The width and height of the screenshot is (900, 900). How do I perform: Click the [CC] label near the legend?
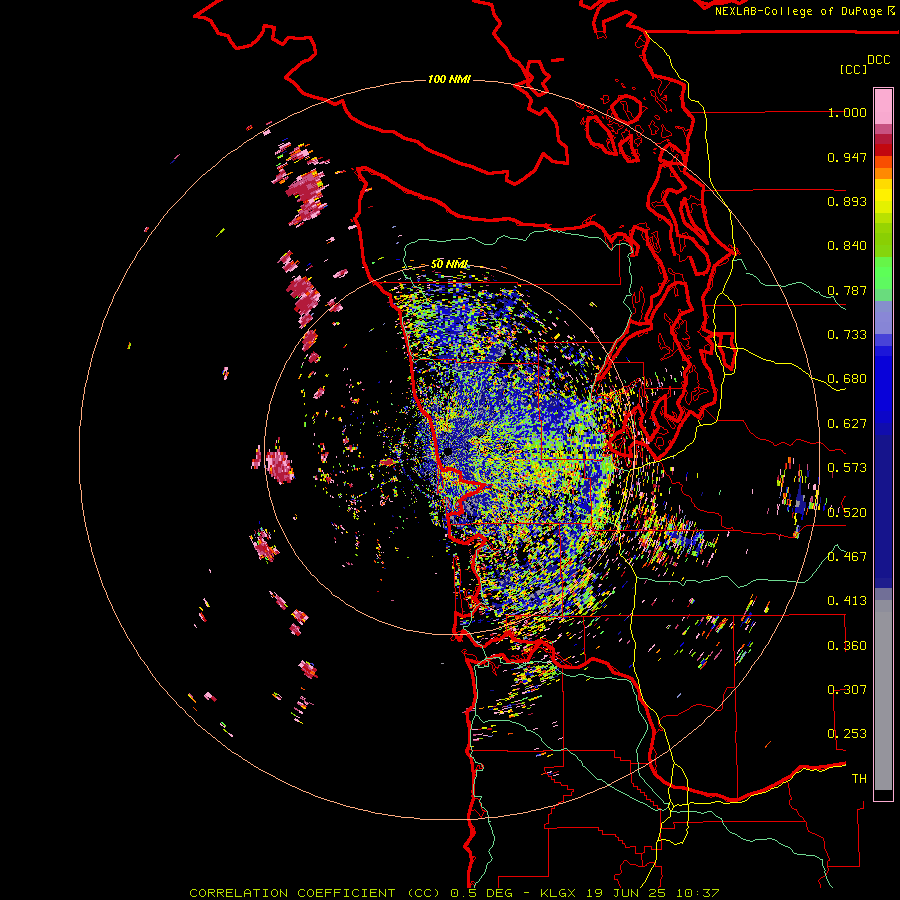point(853,69)
